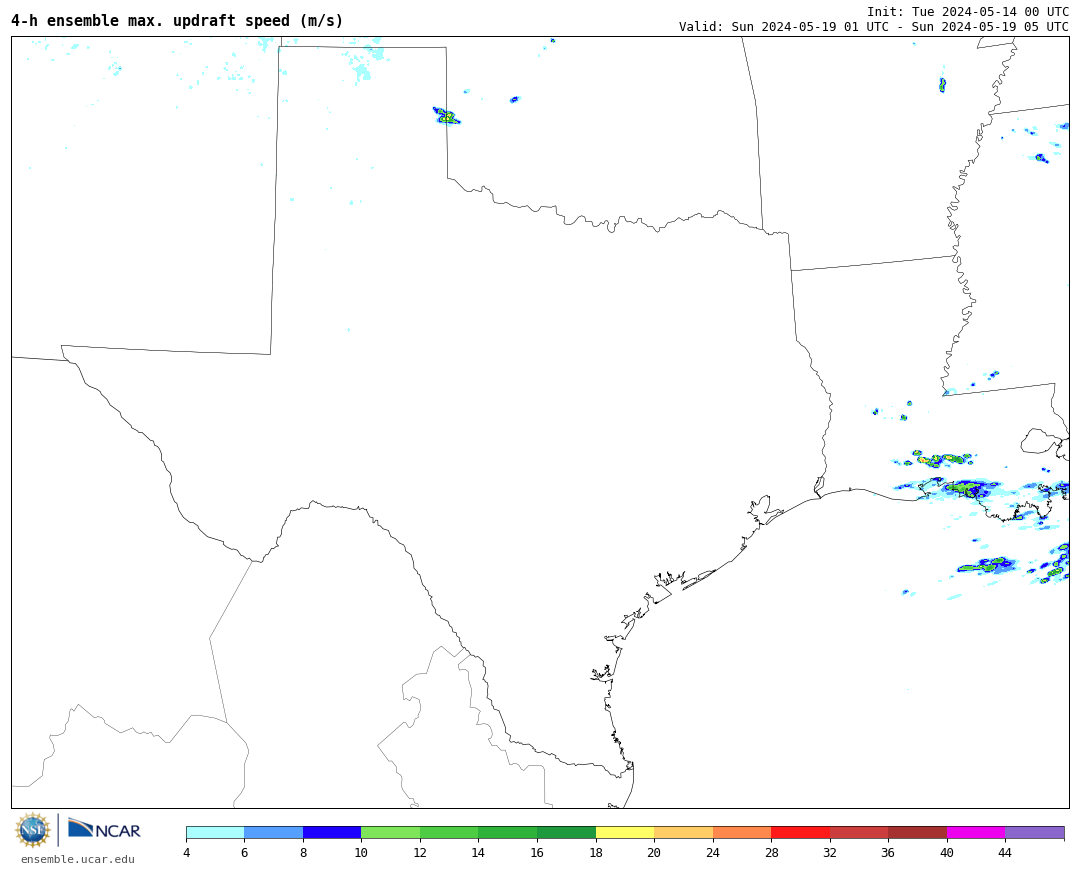Select the 4-6 light cyan color swatch
Image resolution: width=1080 pixels, height=871 pixels.
[216, 832]
